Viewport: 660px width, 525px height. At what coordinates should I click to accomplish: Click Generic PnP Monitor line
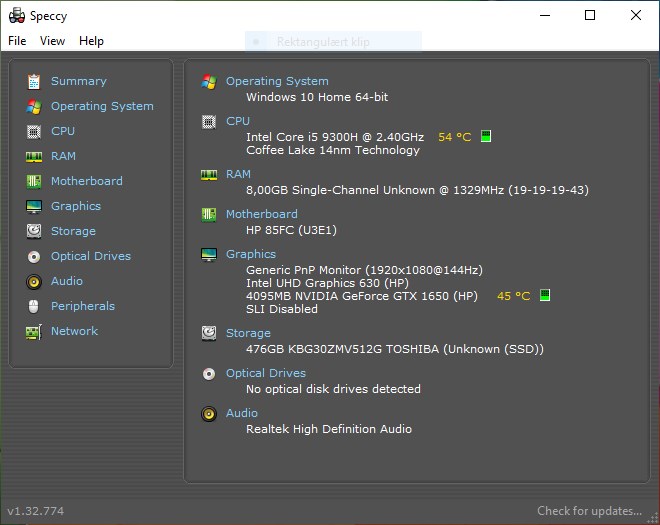pos(365,270)
